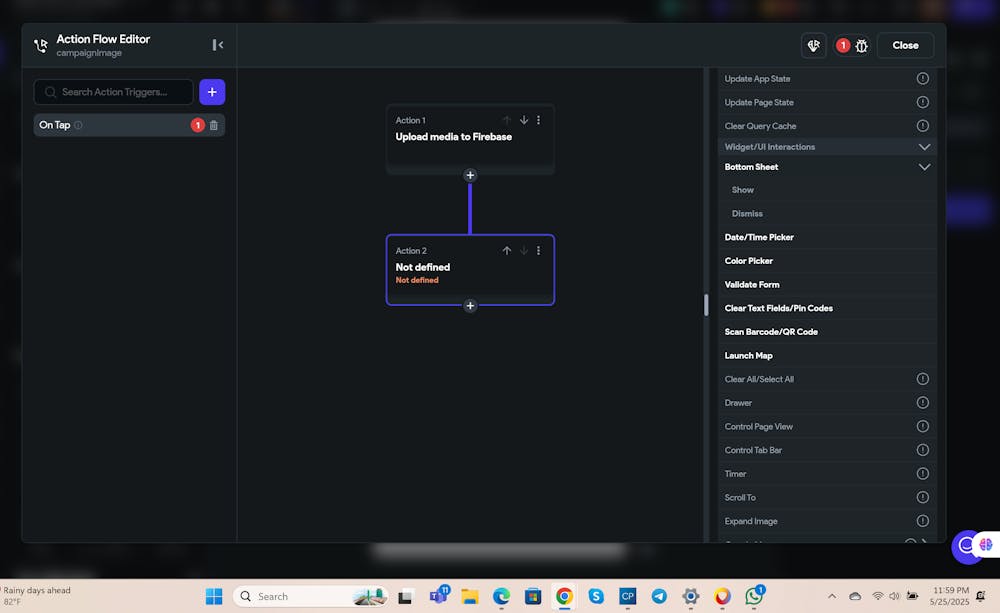This screenshot has height=613, width=1000.
Task: Open info for Timer action
Action: (922, 473)
